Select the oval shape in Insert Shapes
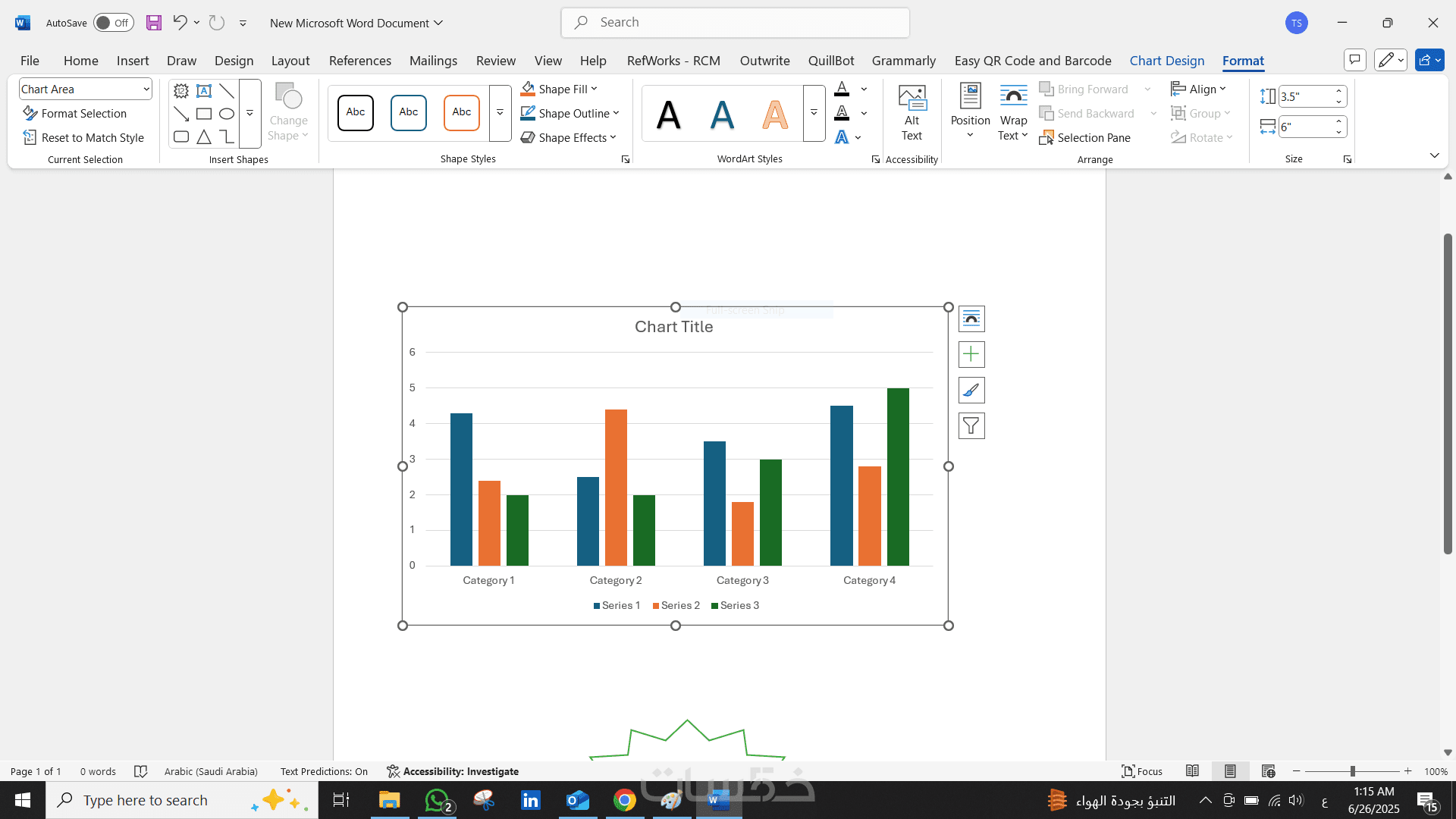The height and width of the screenshot is (819, 1456). pos(226,114)
